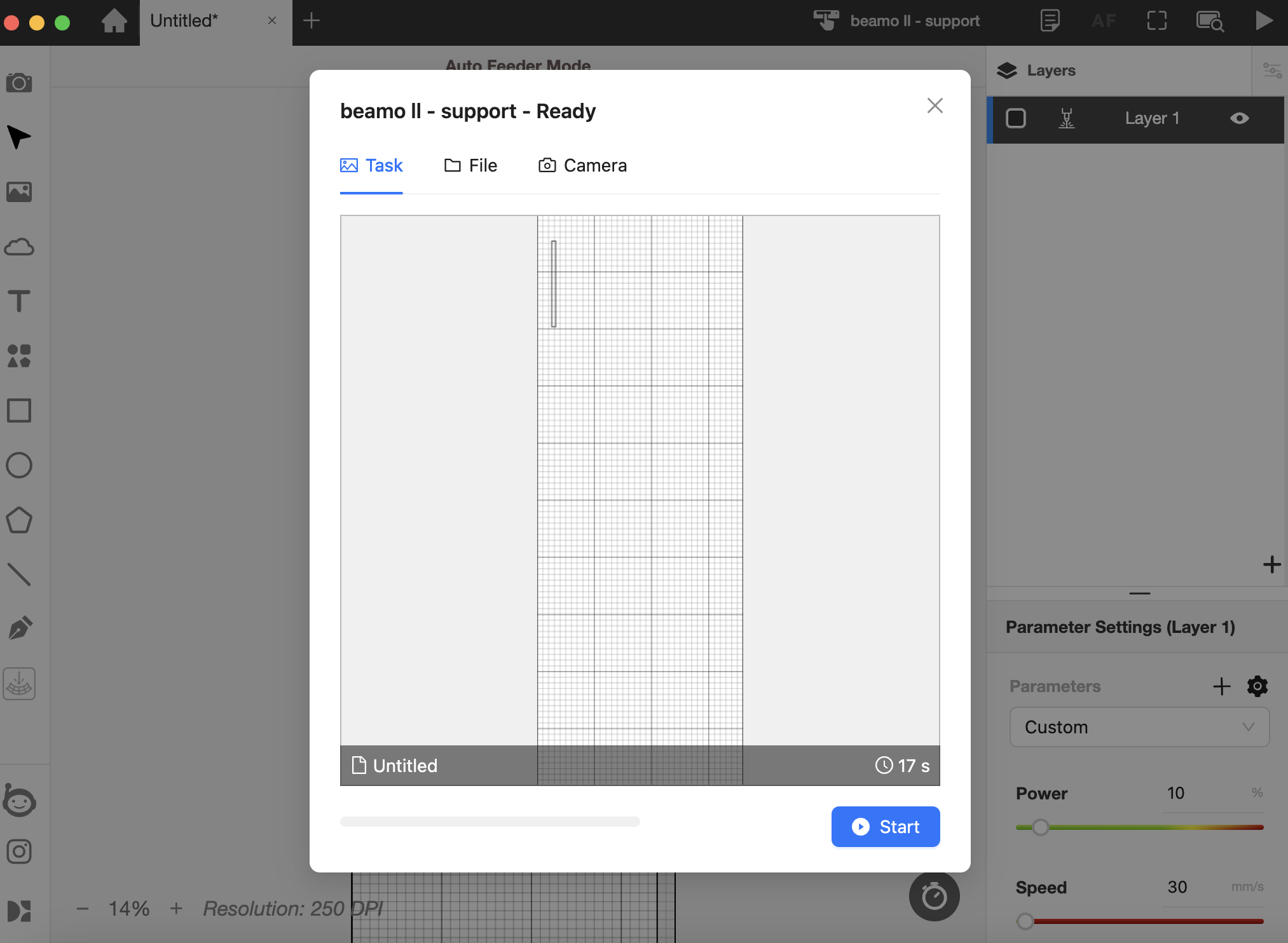The image size is (1288, 943).
Task: Switch to the Camera tab
Action: [582, 166]
